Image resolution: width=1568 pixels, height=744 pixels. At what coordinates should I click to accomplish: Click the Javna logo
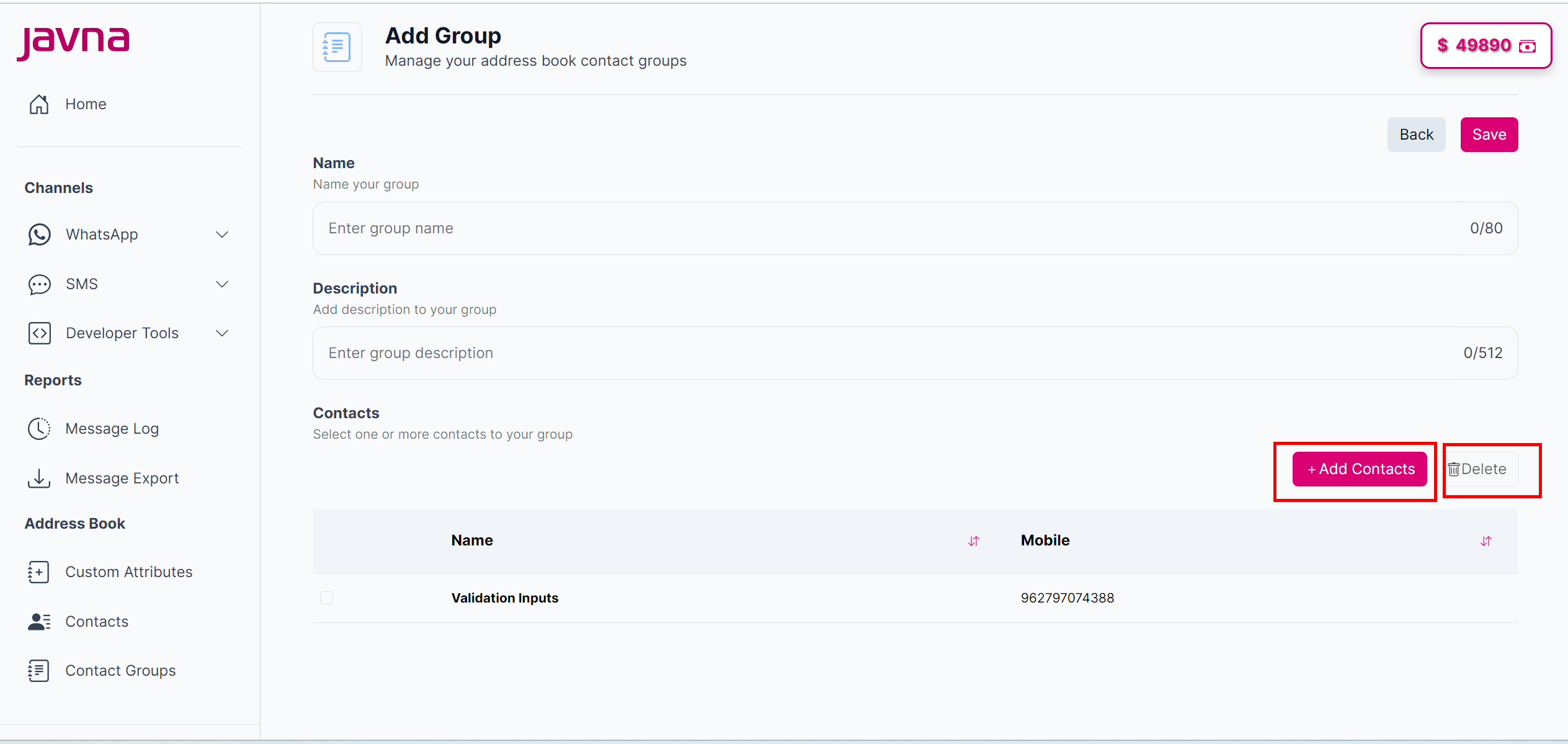click(73, 43)
